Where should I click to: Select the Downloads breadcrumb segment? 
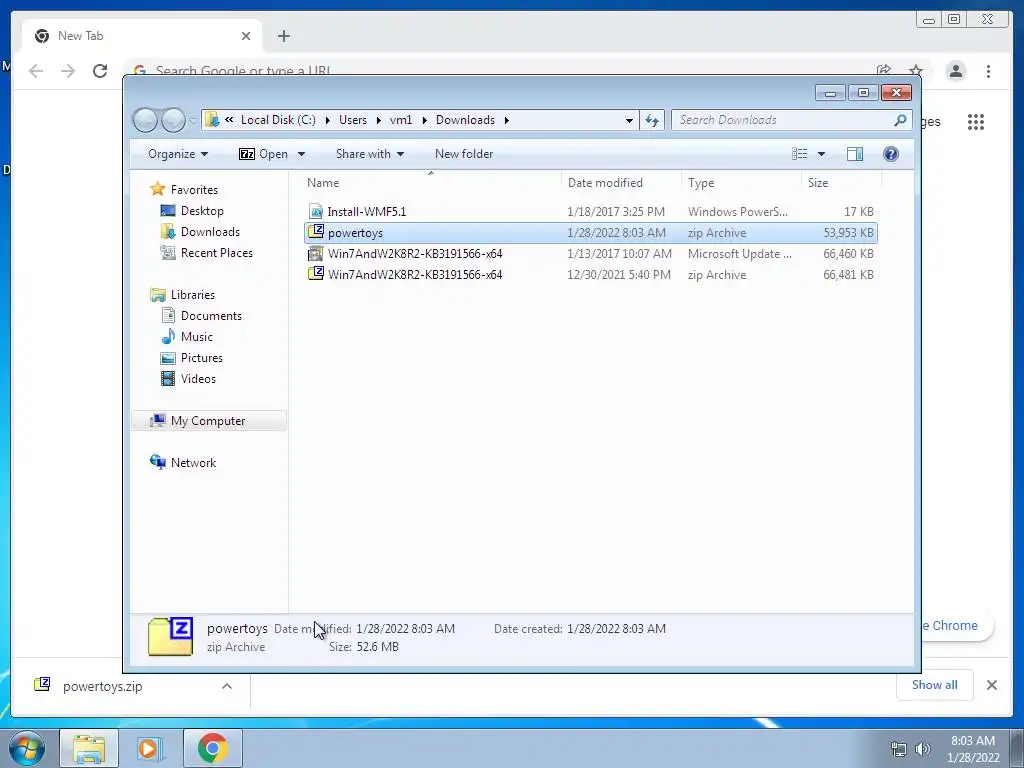tap(465, 120)
